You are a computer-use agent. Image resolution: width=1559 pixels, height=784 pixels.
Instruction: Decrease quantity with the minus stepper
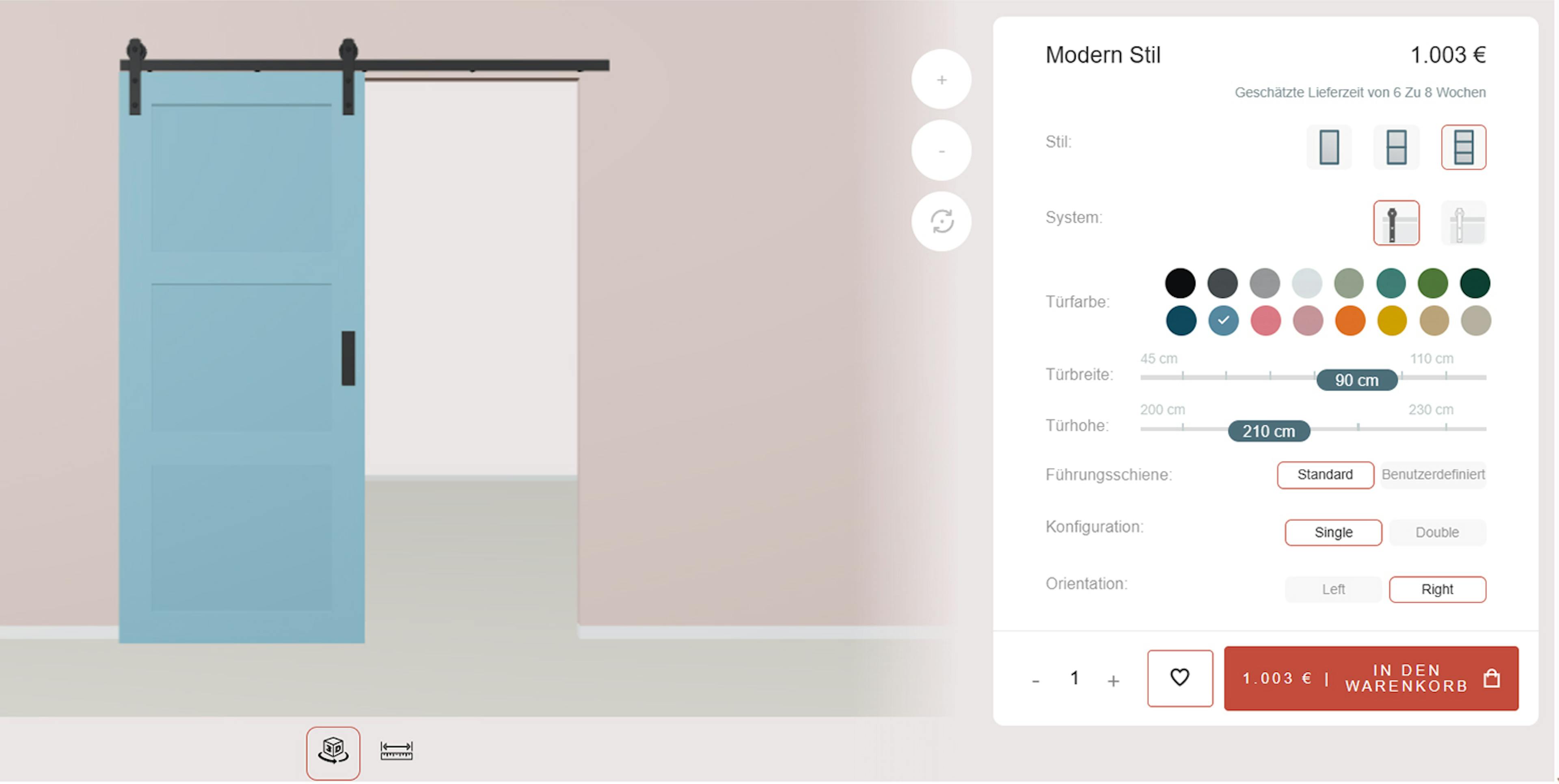click(x=1036, y=681)
